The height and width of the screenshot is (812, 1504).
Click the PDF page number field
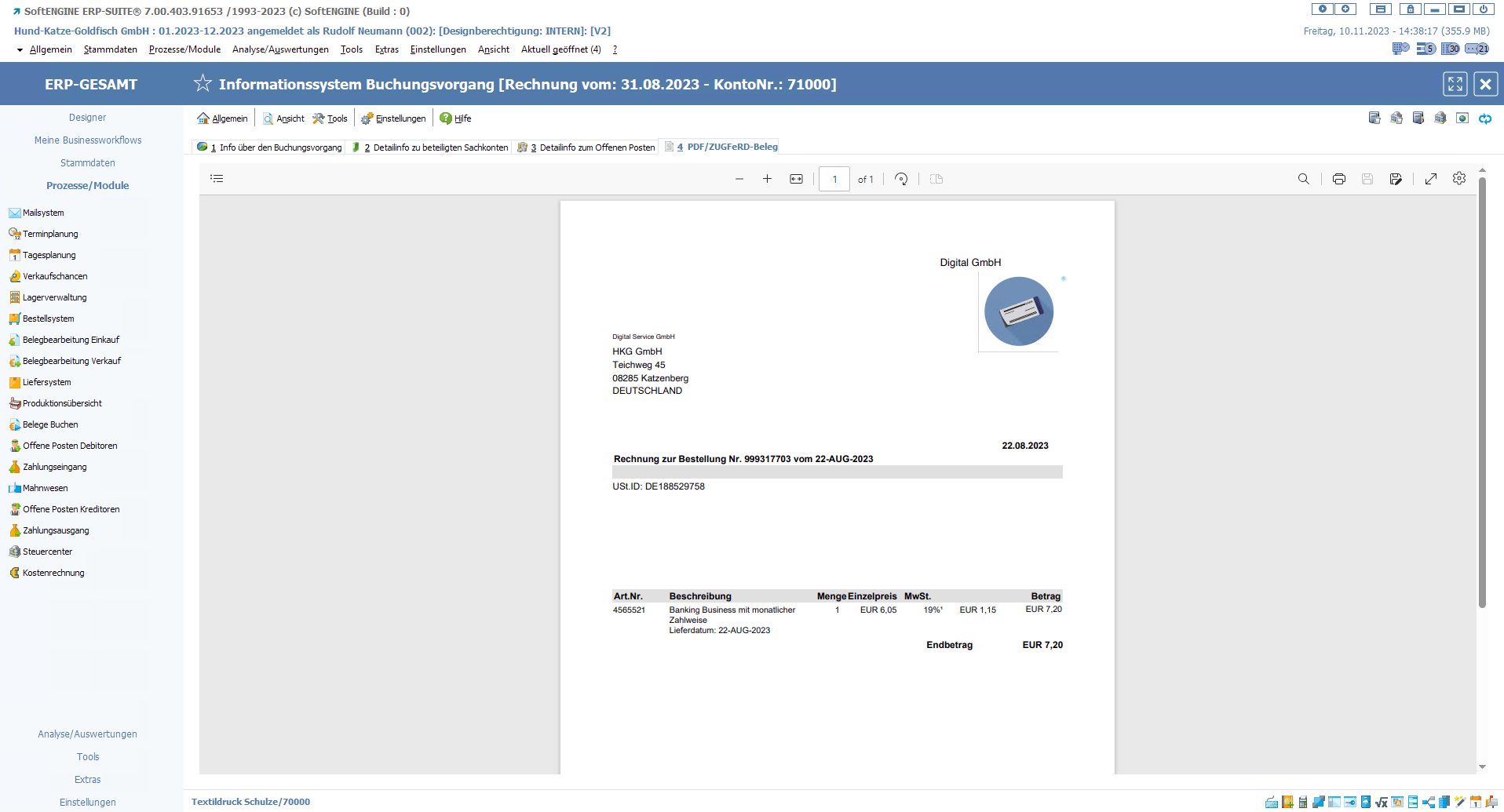click(x=834, y=179)
